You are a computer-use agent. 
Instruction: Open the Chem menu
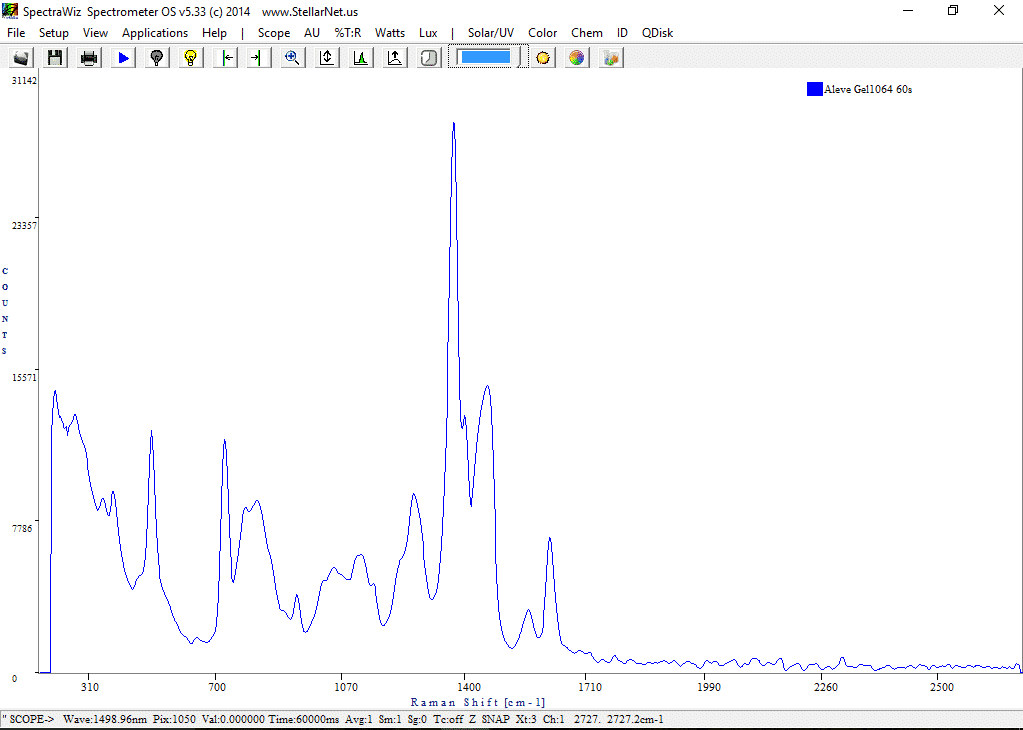[x=587, y=33]
